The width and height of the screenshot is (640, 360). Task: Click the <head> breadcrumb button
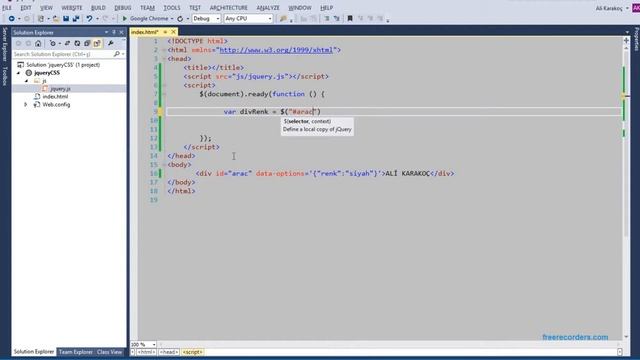point(169,352)
